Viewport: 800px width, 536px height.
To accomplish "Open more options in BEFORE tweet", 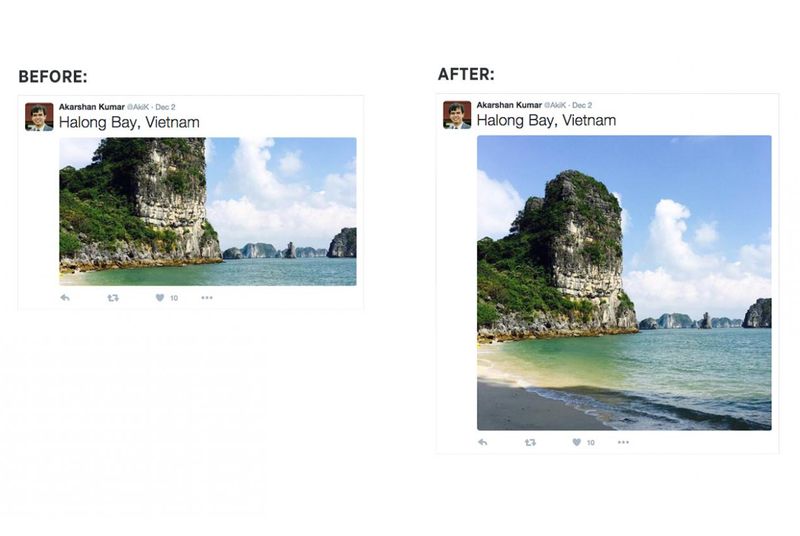I will pos(207,298).
